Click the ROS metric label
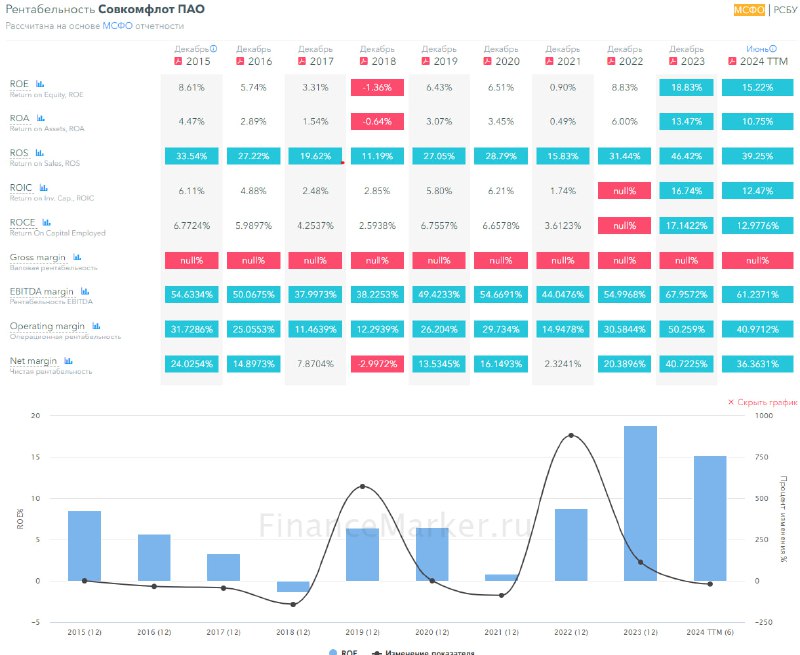800x655 pixels. [19, 153]
